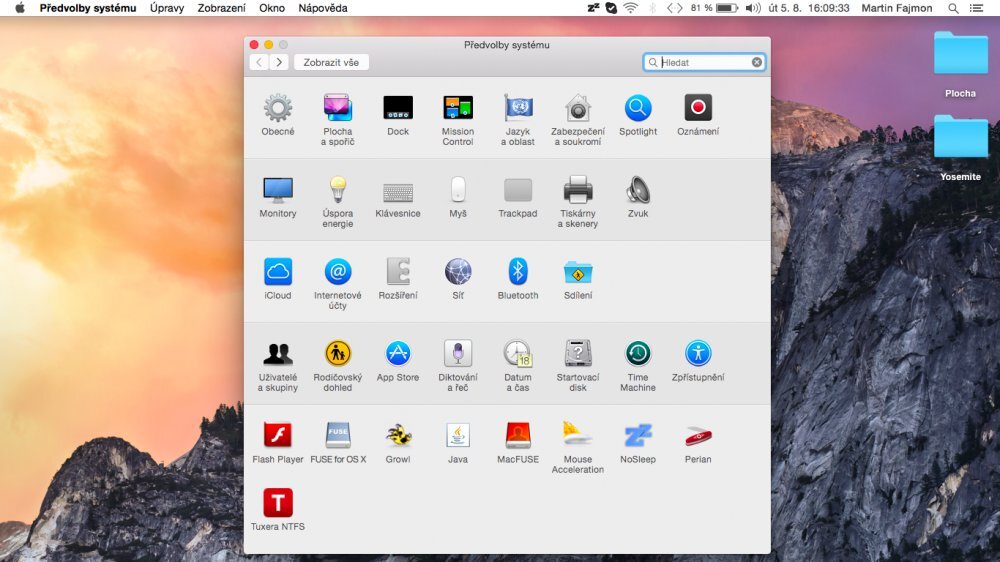Open the Zvuk sound preferences

click(638, 190)
